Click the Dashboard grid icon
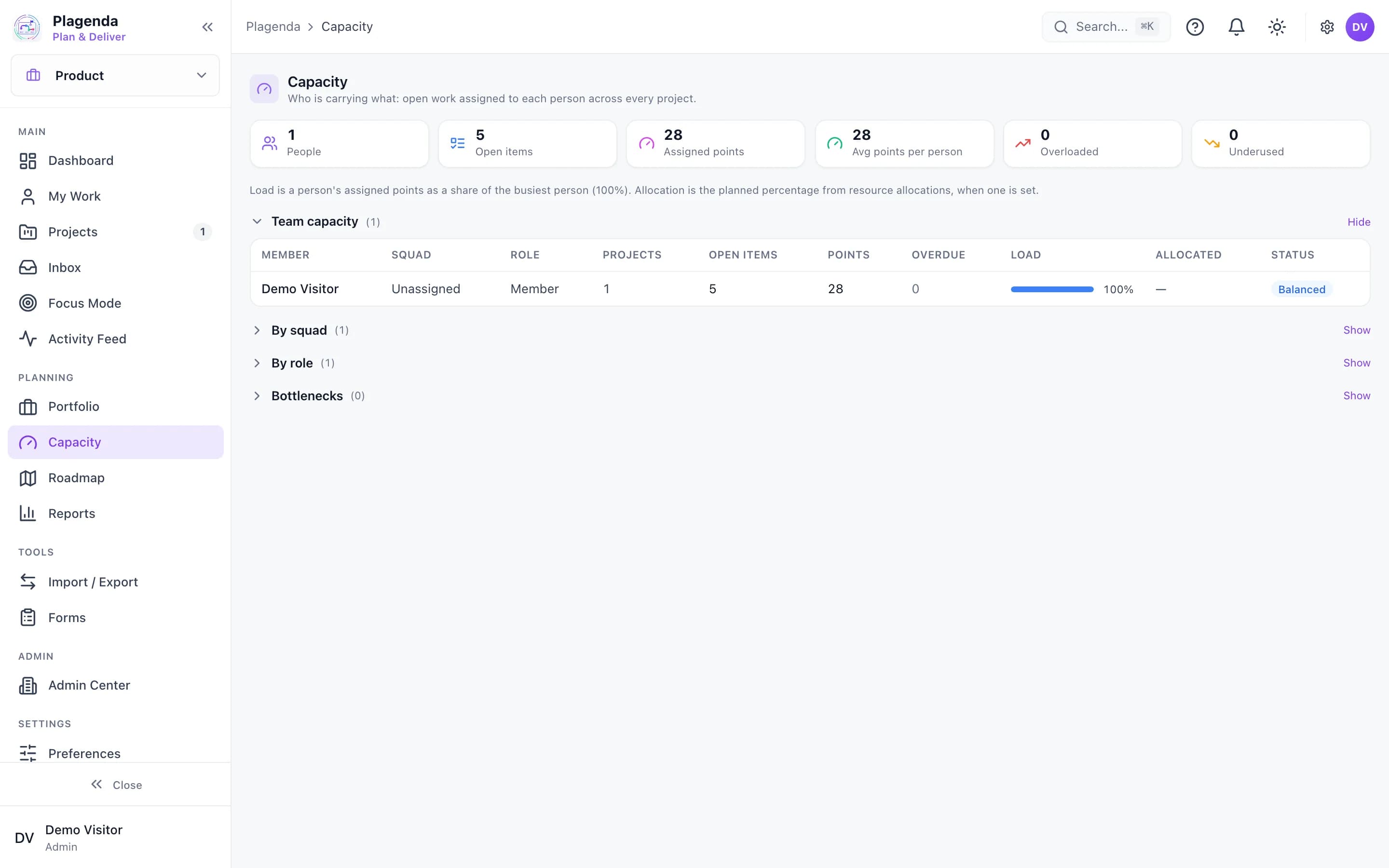1389x868 pixels. (x=27, y=161)
